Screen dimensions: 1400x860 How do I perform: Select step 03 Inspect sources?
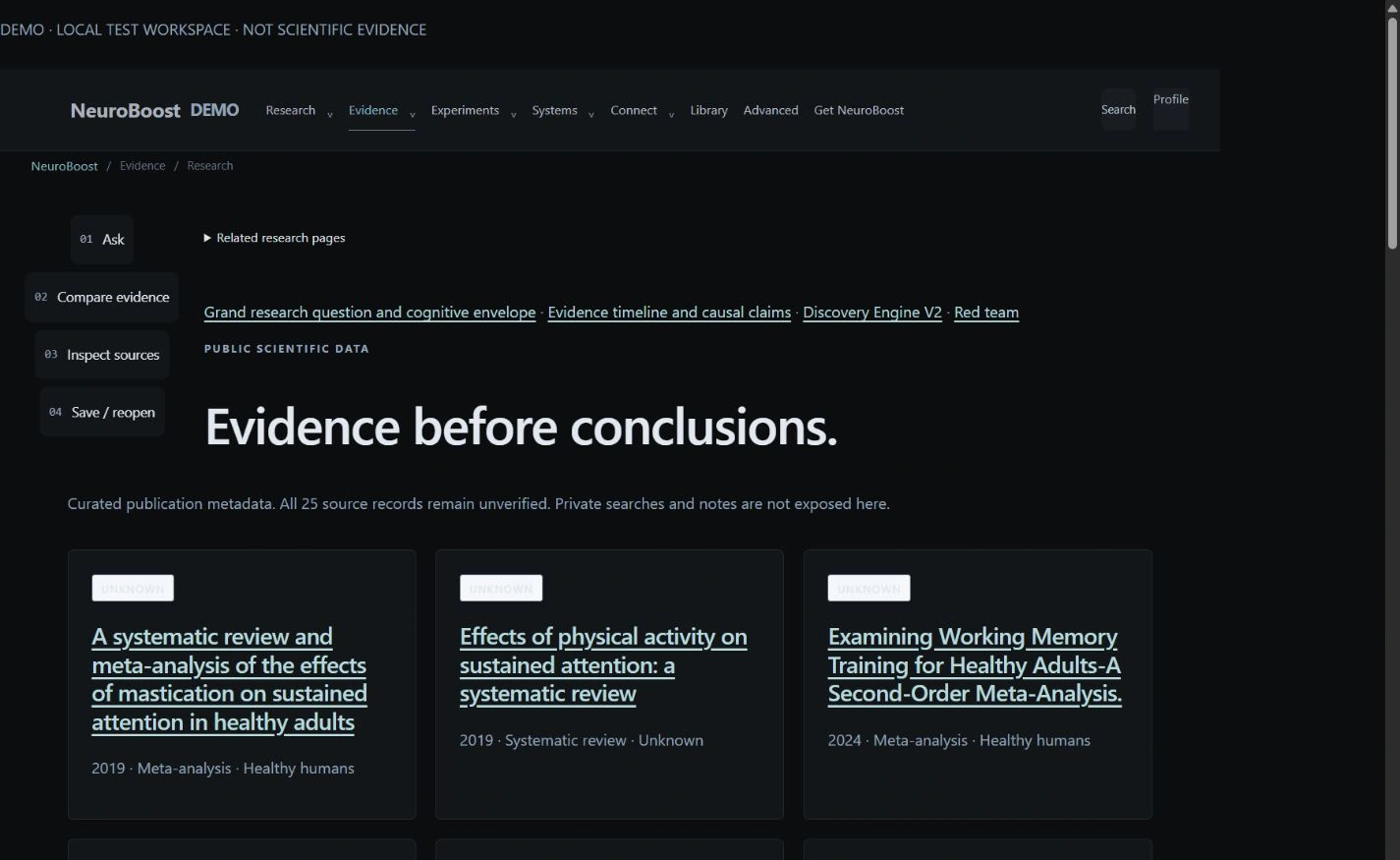[102, 355]
